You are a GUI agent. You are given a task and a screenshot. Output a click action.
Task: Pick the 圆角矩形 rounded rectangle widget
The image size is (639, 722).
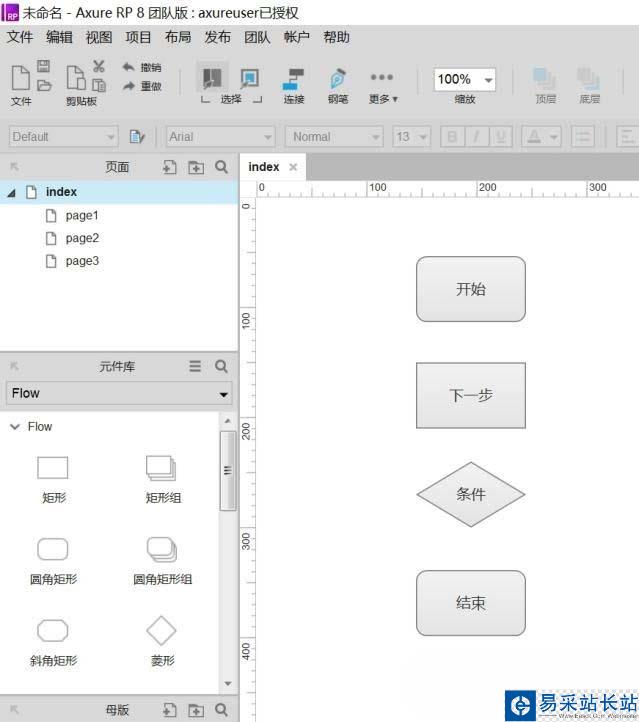point(53,560)
